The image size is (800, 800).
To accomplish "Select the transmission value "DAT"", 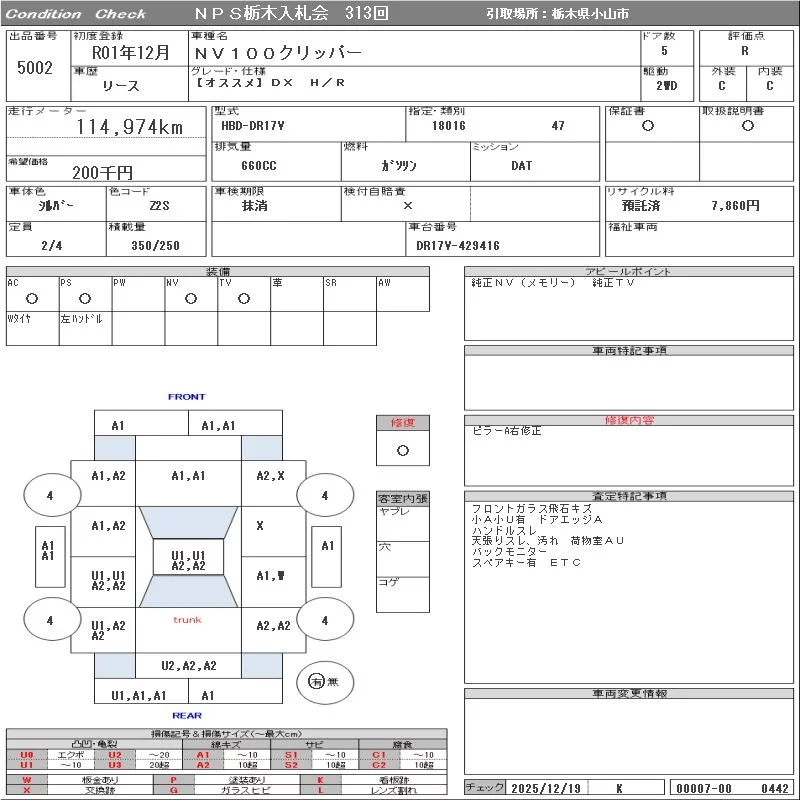I will 521,166.
